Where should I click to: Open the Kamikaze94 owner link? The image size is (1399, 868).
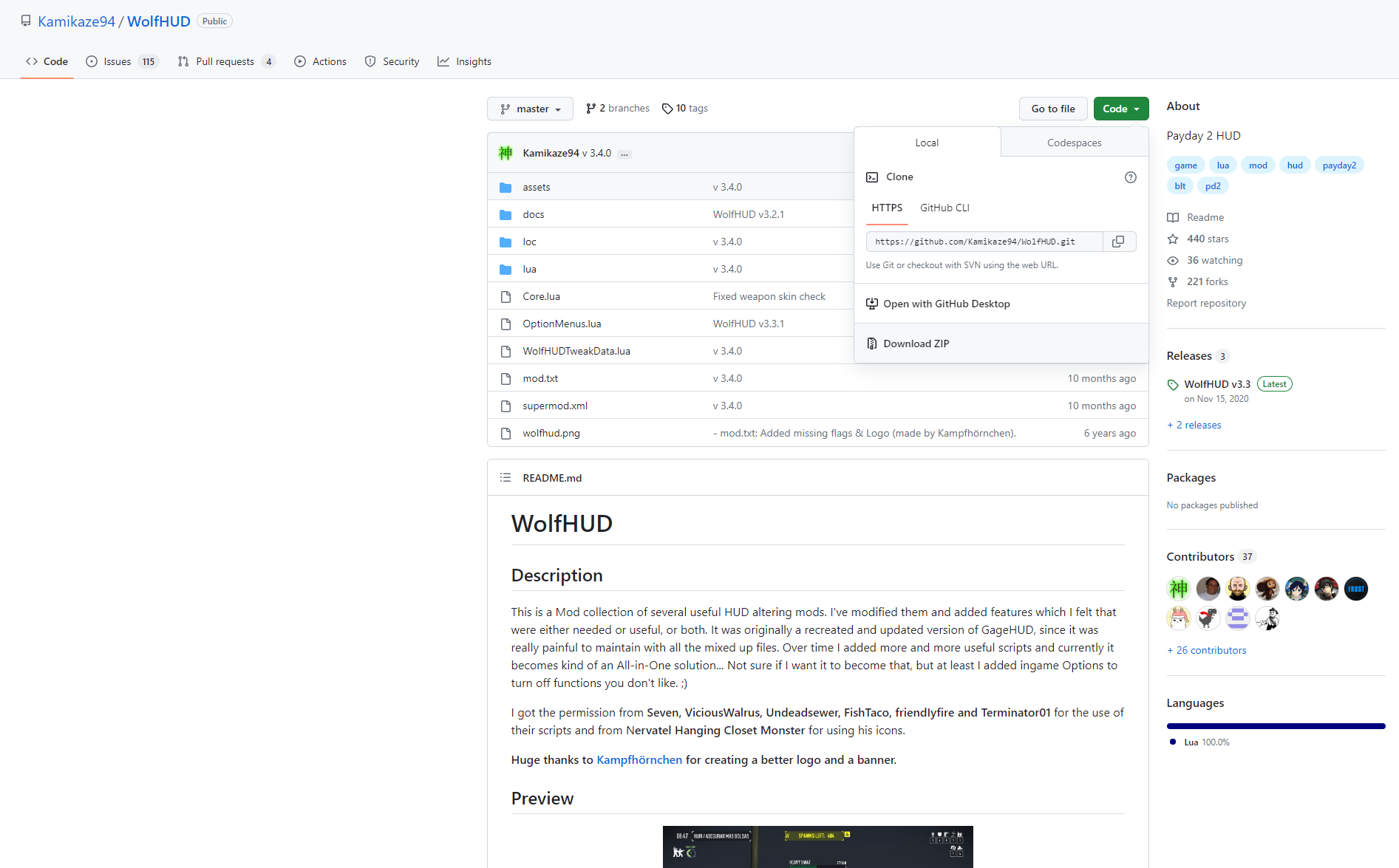(76, 21)
